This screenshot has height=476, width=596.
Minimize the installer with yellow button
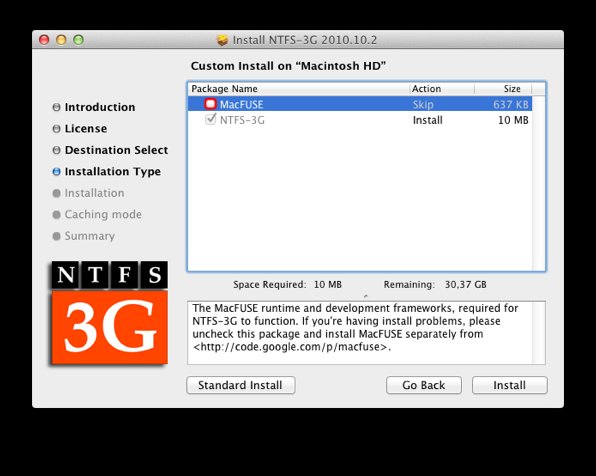coord(61,40)
